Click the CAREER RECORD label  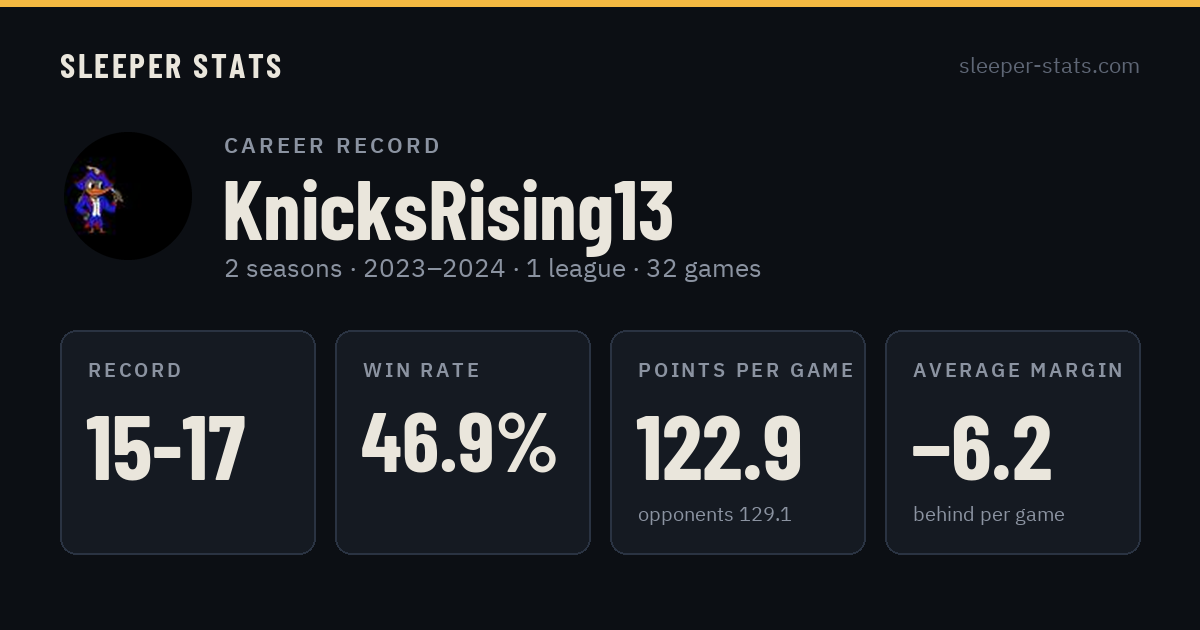(332, 146)
